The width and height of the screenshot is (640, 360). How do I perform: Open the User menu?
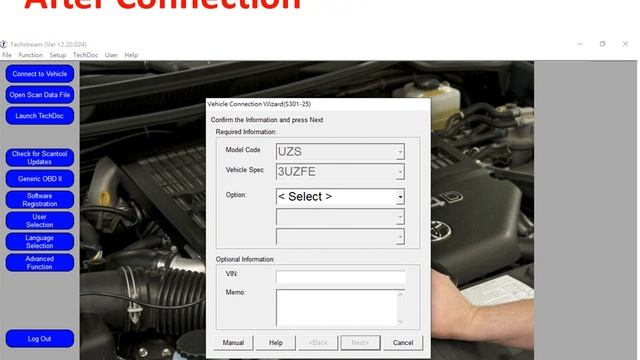click(x=111, y=55)
